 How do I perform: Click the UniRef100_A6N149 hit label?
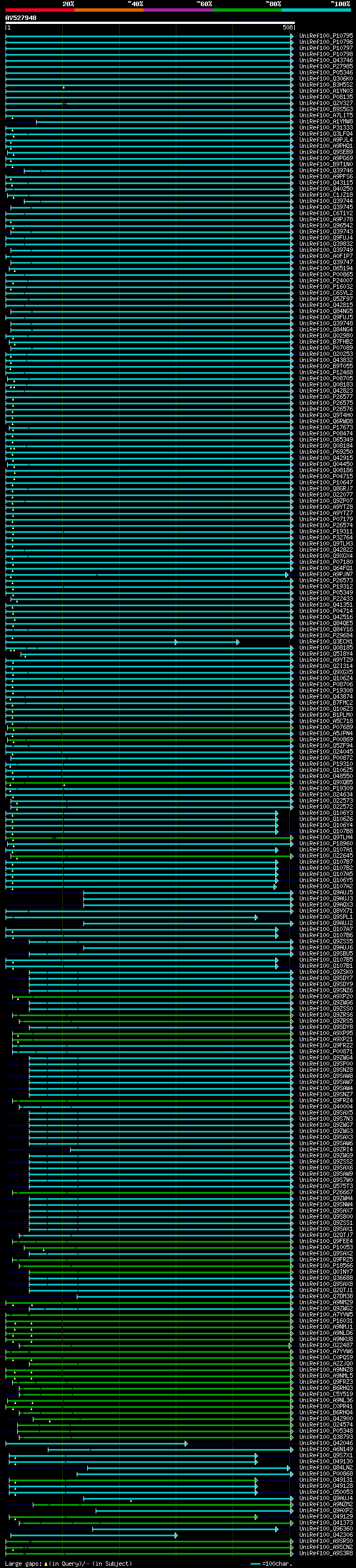click(x=326, y=1450)
